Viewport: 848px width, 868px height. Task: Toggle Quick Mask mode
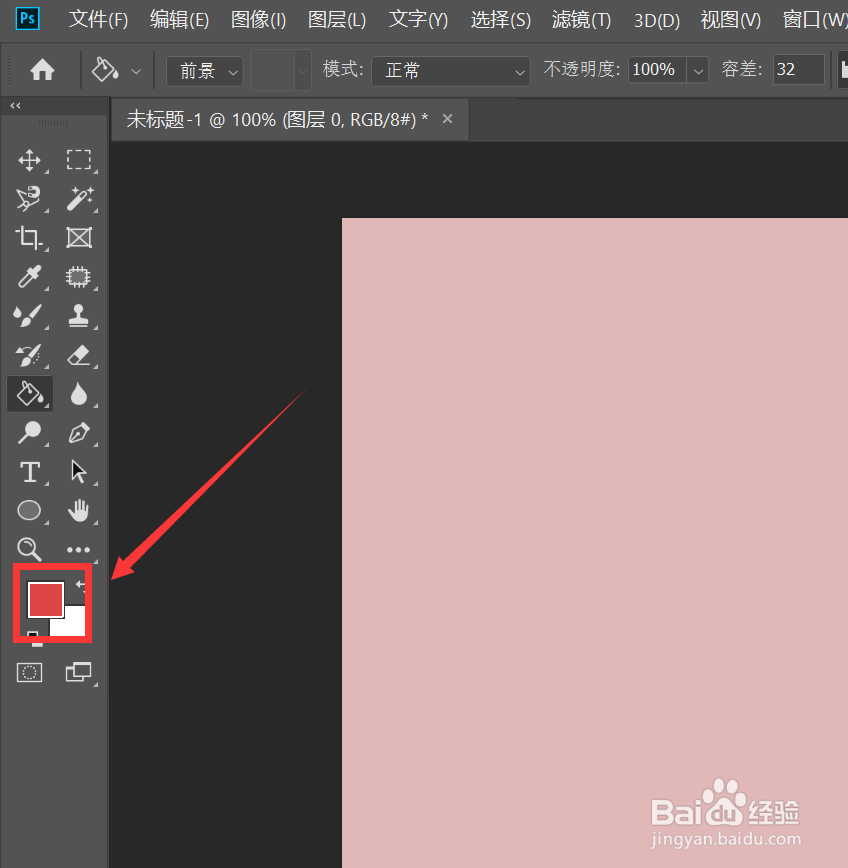[29, 673]
